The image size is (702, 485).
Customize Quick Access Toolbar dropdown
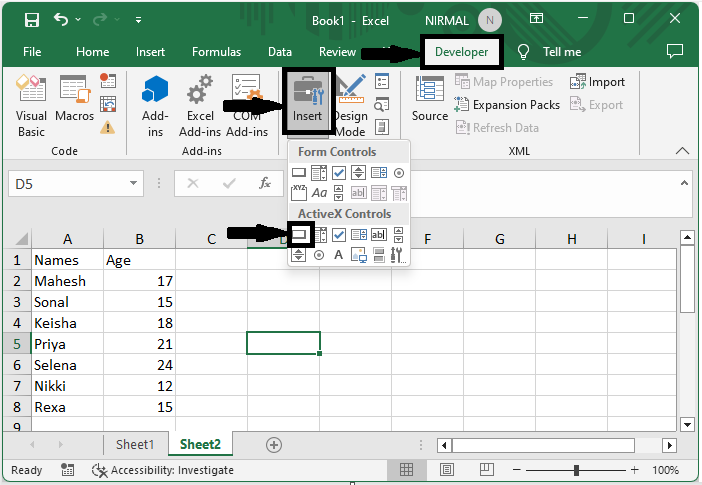138,20
